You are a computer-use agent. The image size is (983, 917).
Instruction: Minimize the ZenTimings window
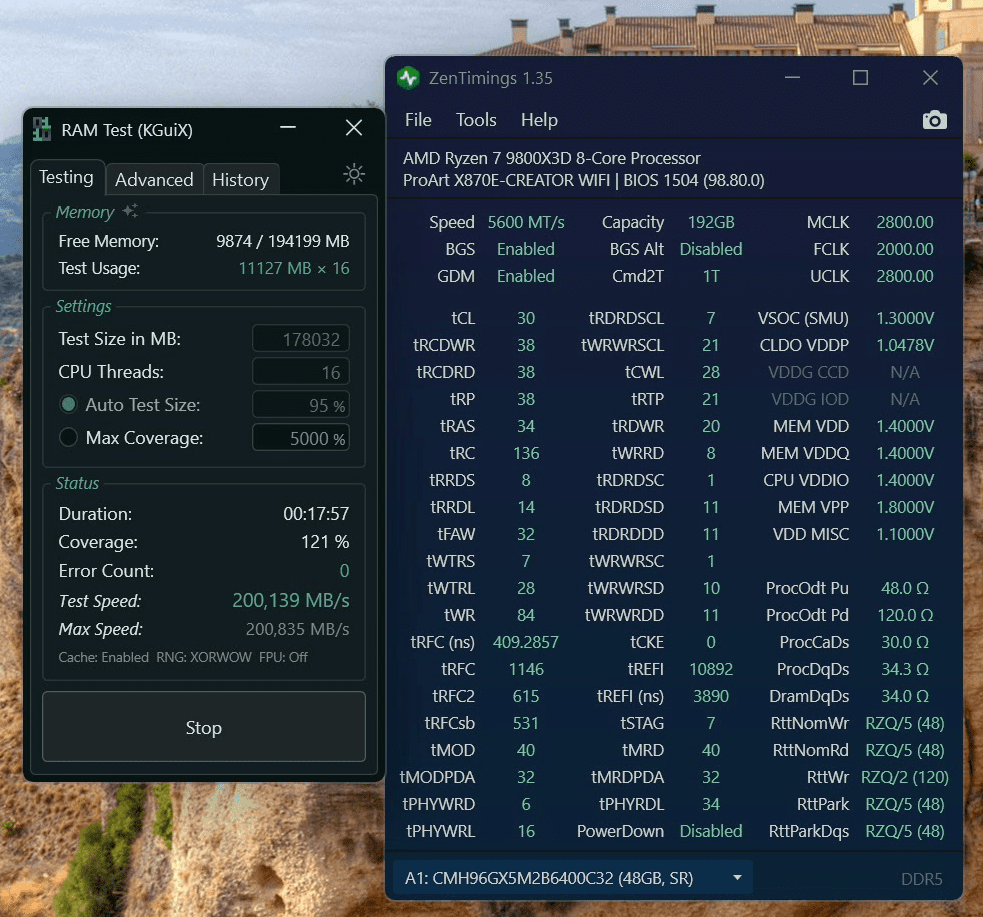tap(792, 78)
